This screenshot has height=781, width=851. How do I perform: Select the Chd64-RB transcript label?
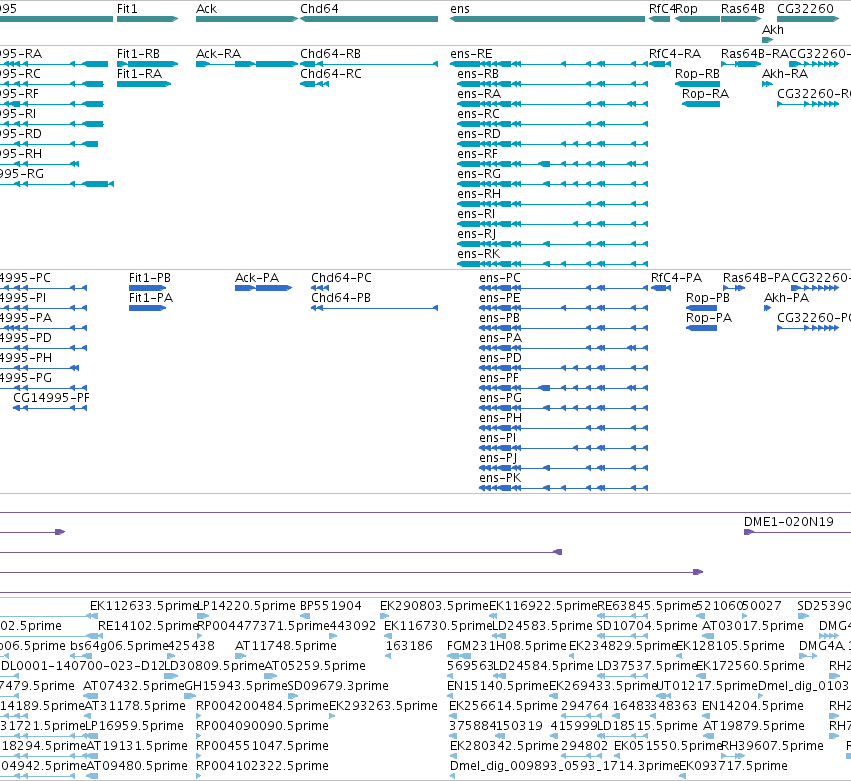pyautogui.click(x=331, y=54)
